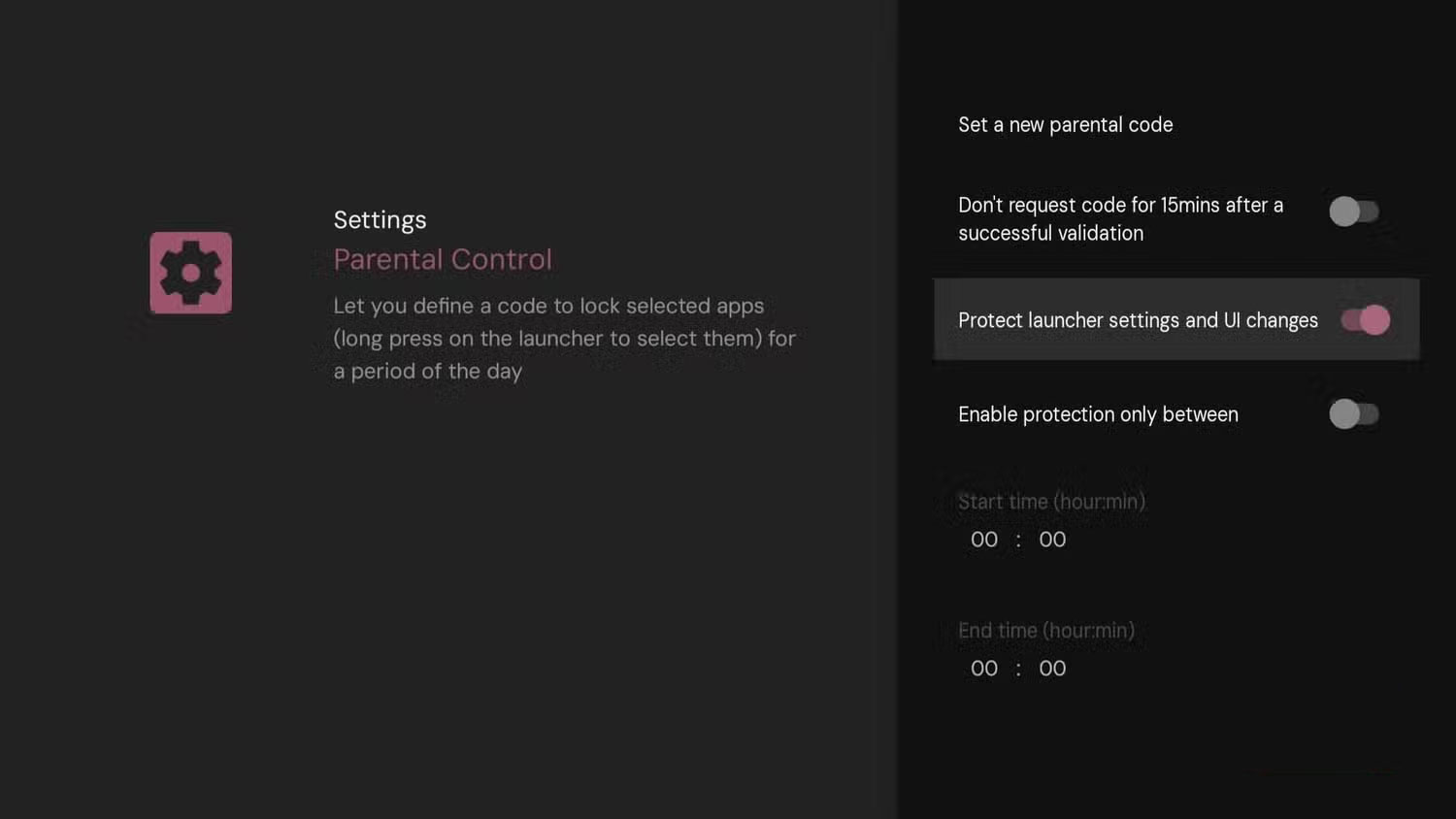The image size is (1456, 819).
Task: Disable protect launcher settings and UI changes
Action: (x=1367, y=319)
